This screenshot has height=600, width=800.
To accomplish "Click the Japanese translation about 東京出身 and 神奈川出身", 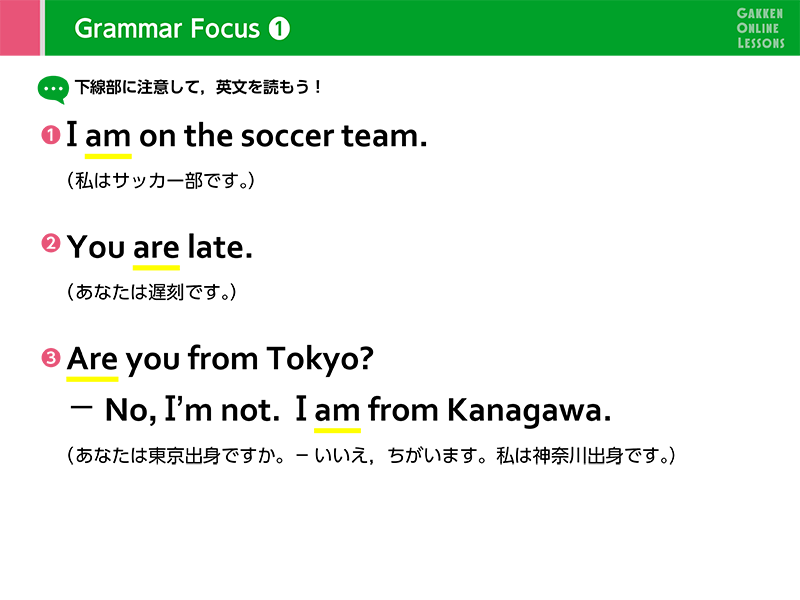I will click(x=372, y=456).
